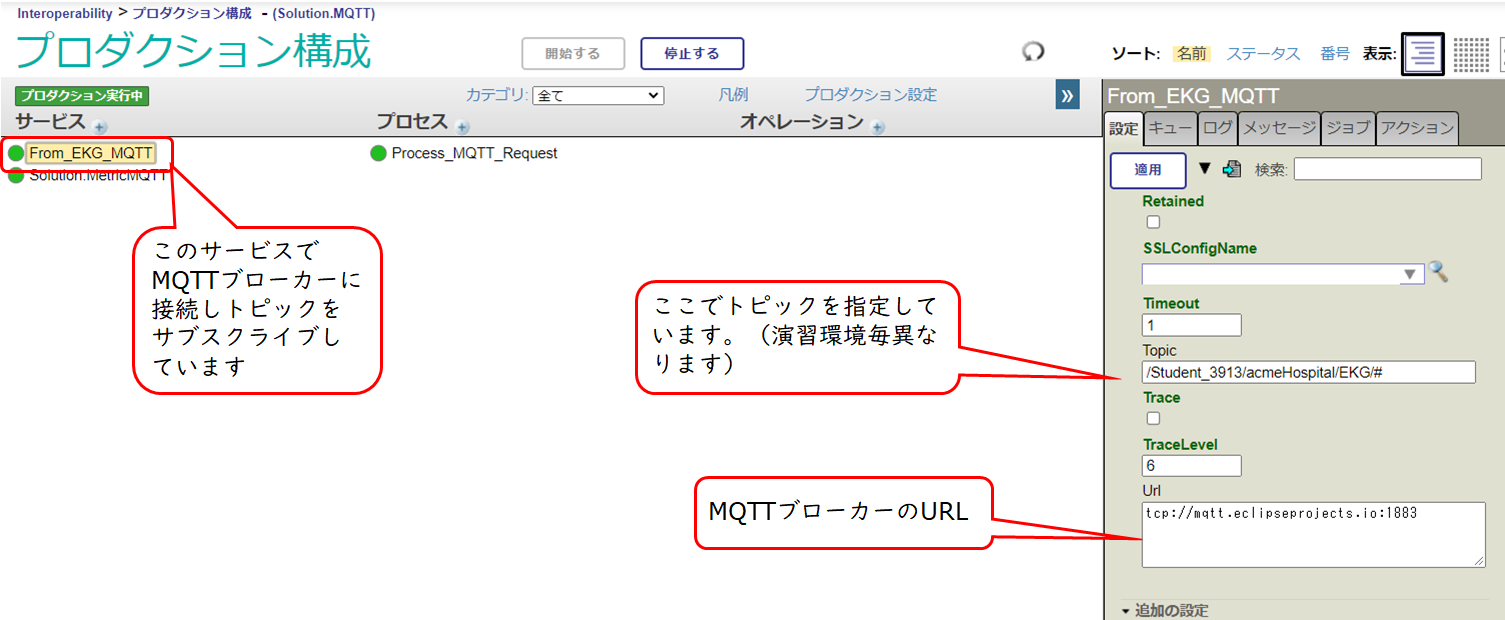This screenshot has height=620, width=1505.
Task: Switch to the ログ tab
Action: (1217, 128)
